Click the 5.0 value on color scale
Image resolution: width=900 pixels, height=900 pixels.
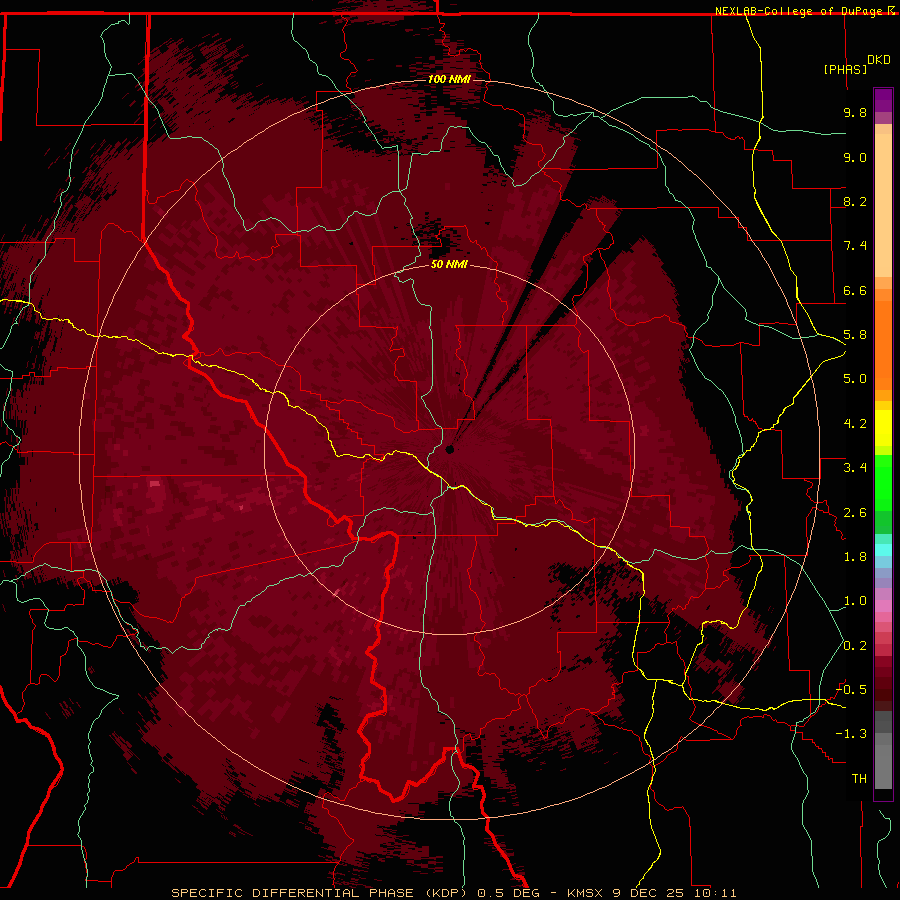point(855,379)
